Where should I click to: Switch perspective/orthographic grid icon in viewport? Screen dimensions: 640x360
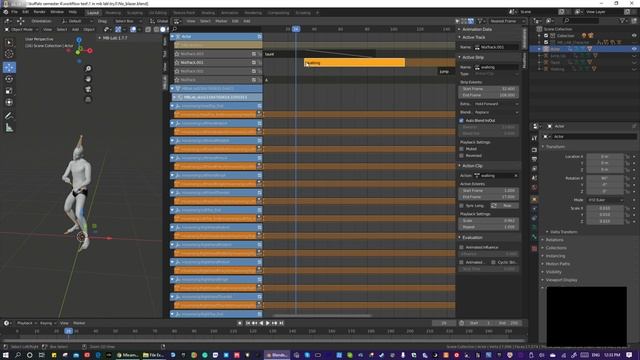click(x=88, y=99)
